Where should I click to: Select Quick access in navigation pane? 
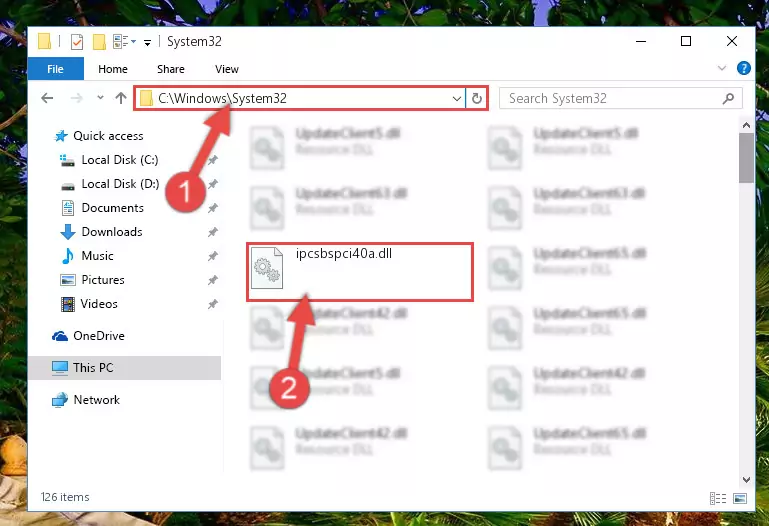[108, 136]
